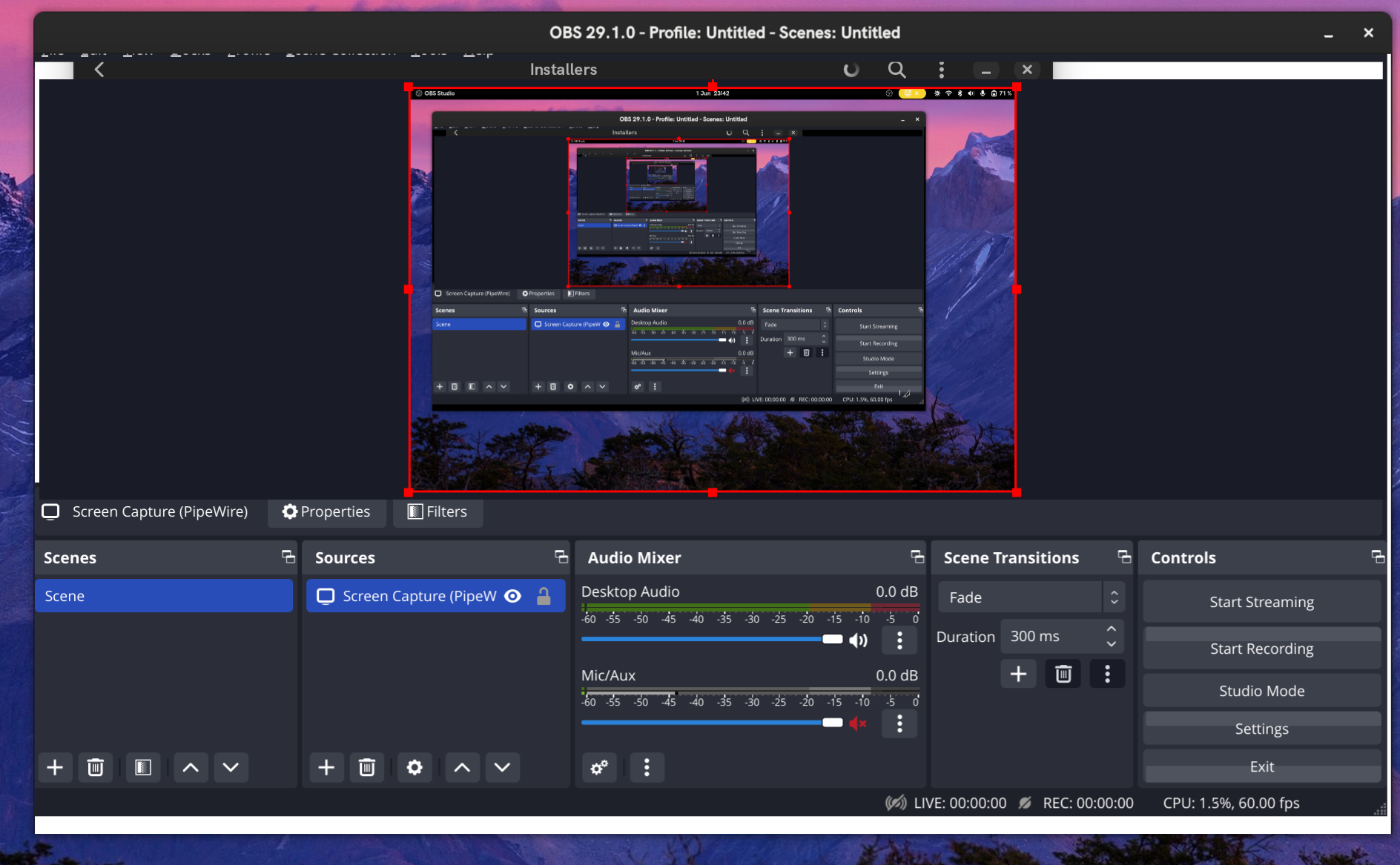Switch to the Filters tab above the preview

(x=437, y=511)
